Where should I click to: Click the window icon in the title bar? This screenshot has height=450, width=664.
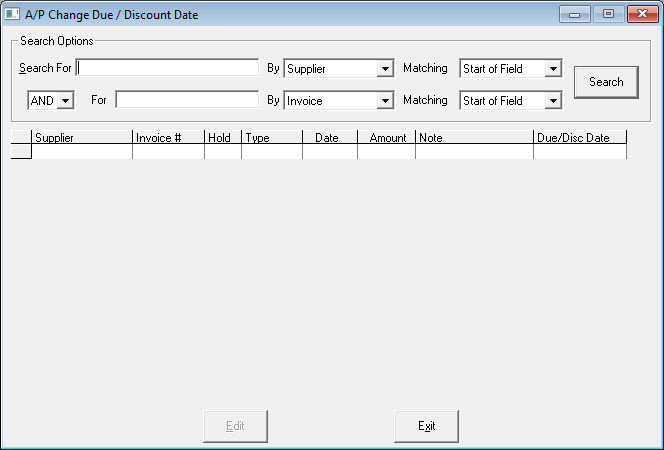point(12,14)
